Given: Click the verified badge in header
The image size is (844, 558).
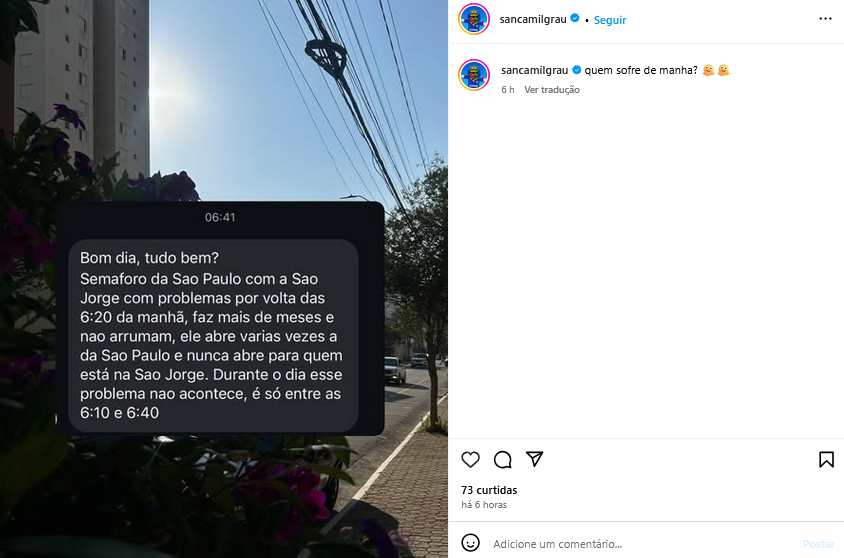Looking at the screenshot, I should 575,18.
